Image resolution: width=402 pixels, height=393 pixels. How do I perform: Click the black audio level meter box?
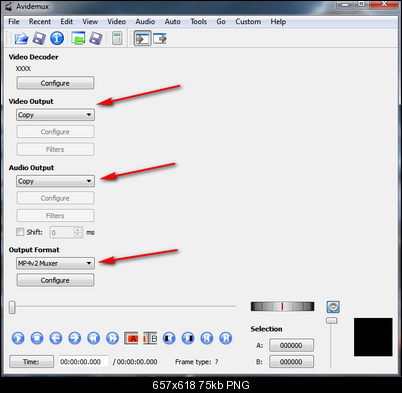373,337
